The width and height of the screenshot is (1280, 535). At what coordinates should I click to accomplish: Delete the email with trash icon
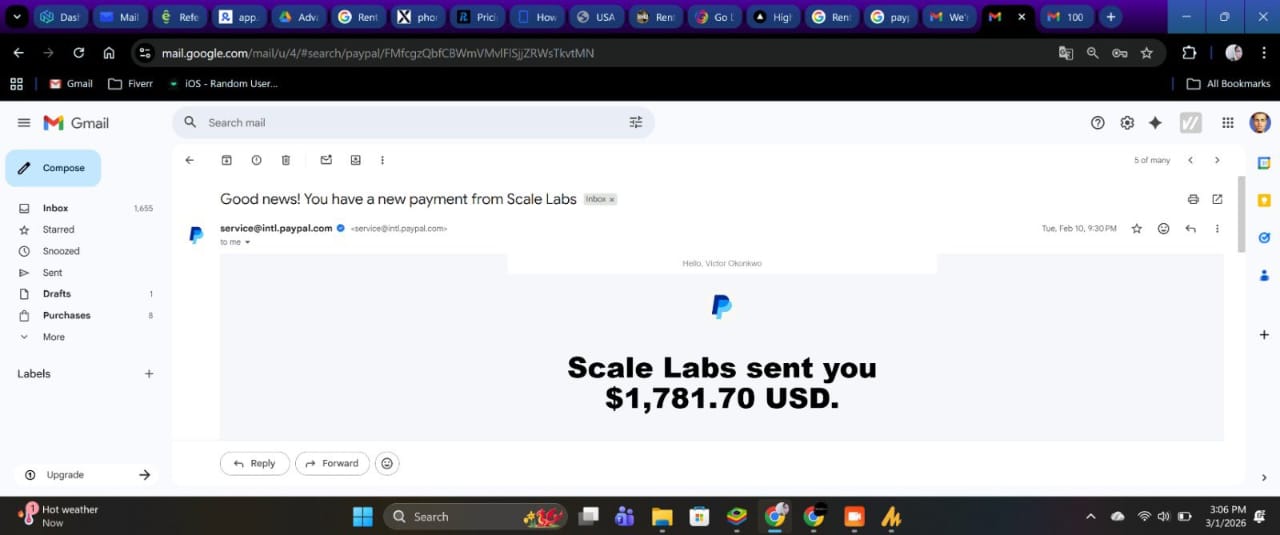(x=286, y=160)
